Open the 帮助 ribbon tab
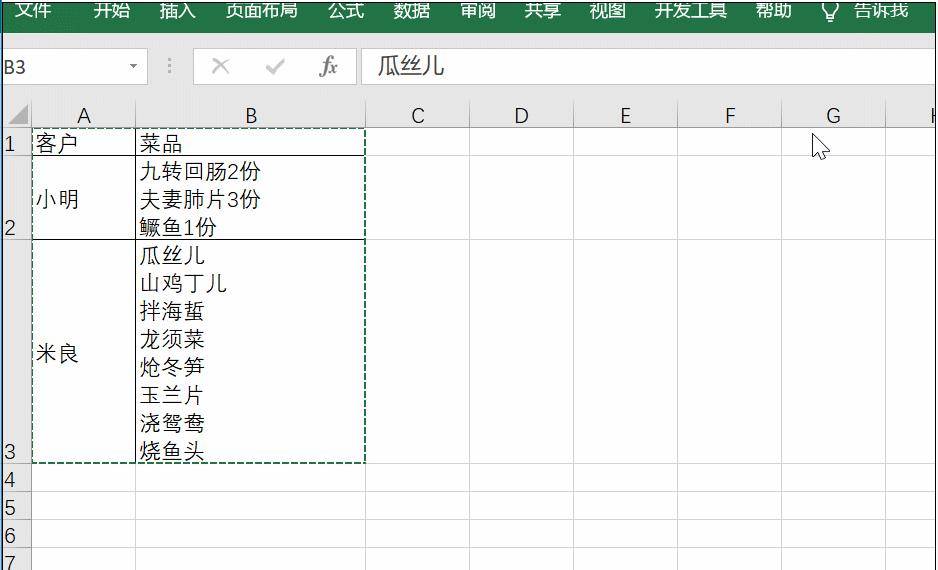This screenshot has height=570, width=938. 773,10
